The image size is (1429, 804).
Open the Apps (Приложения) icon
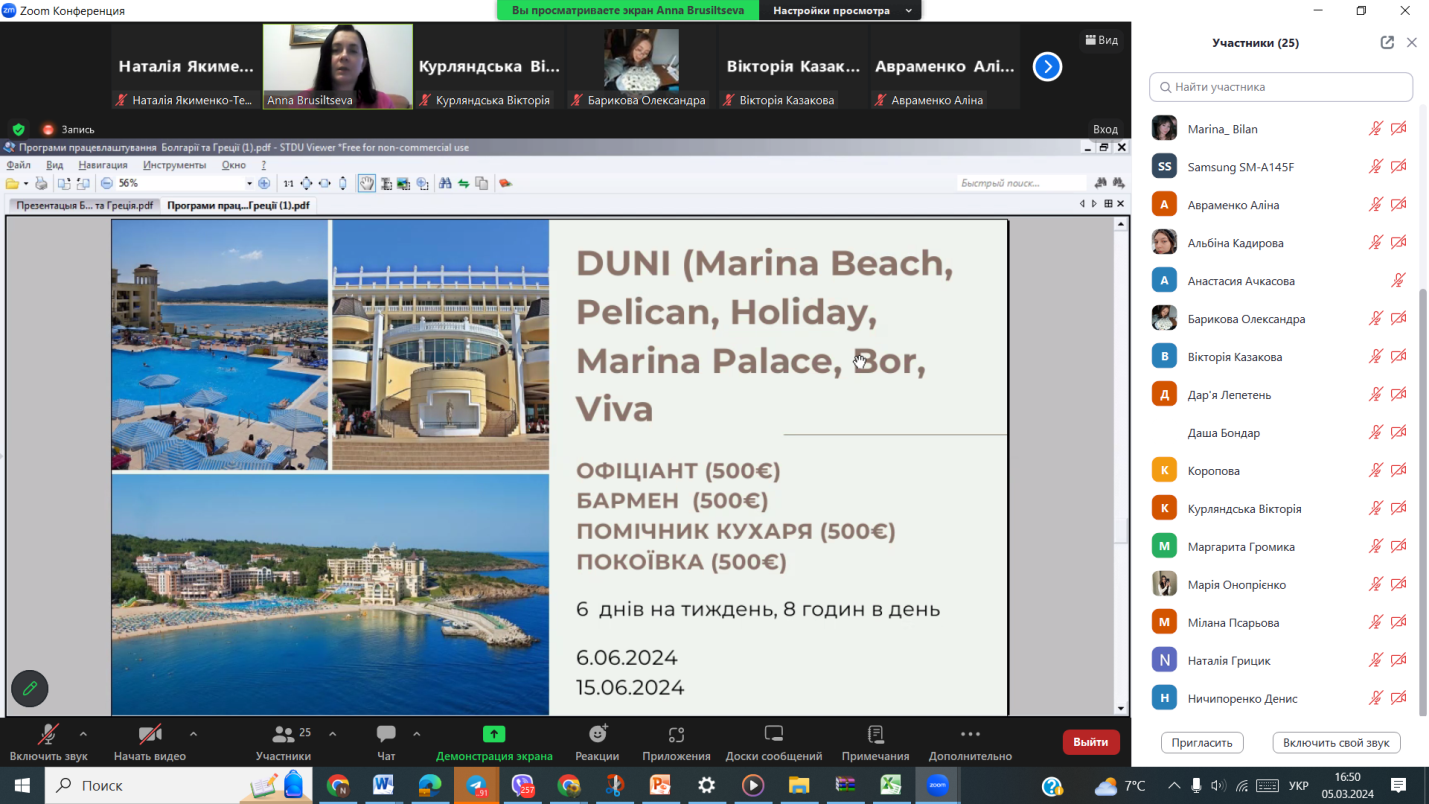pyautogui.click(x=676, y=735)
